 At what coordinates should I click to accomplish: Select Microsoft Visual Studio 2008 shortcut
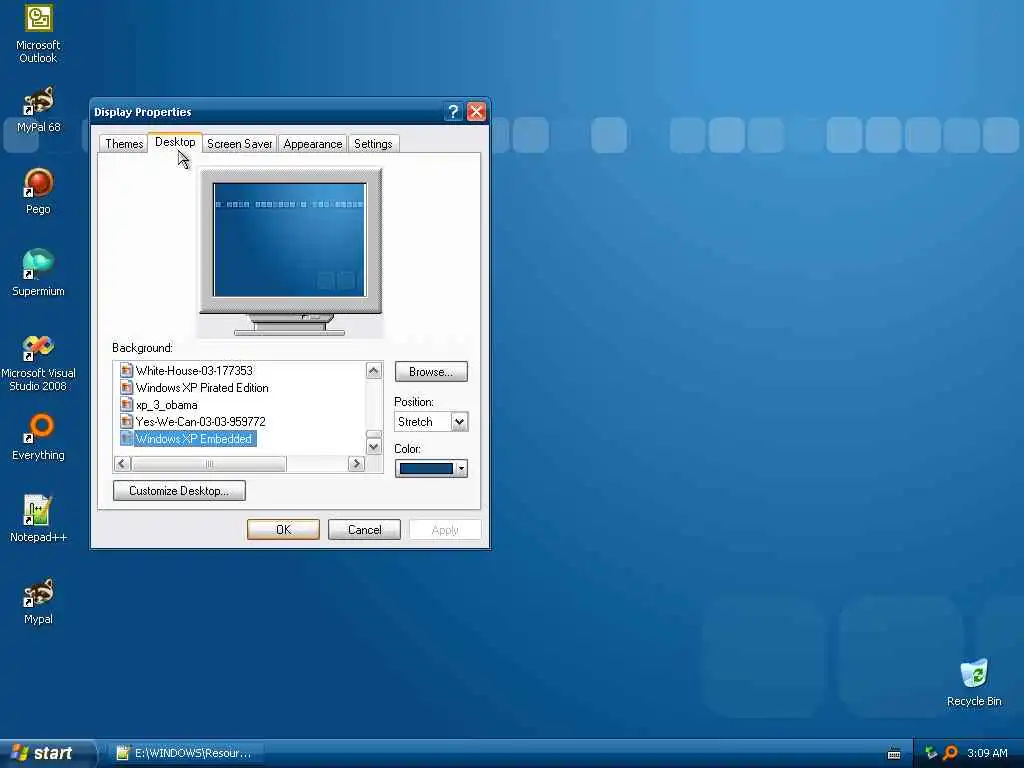pos(38,363)
